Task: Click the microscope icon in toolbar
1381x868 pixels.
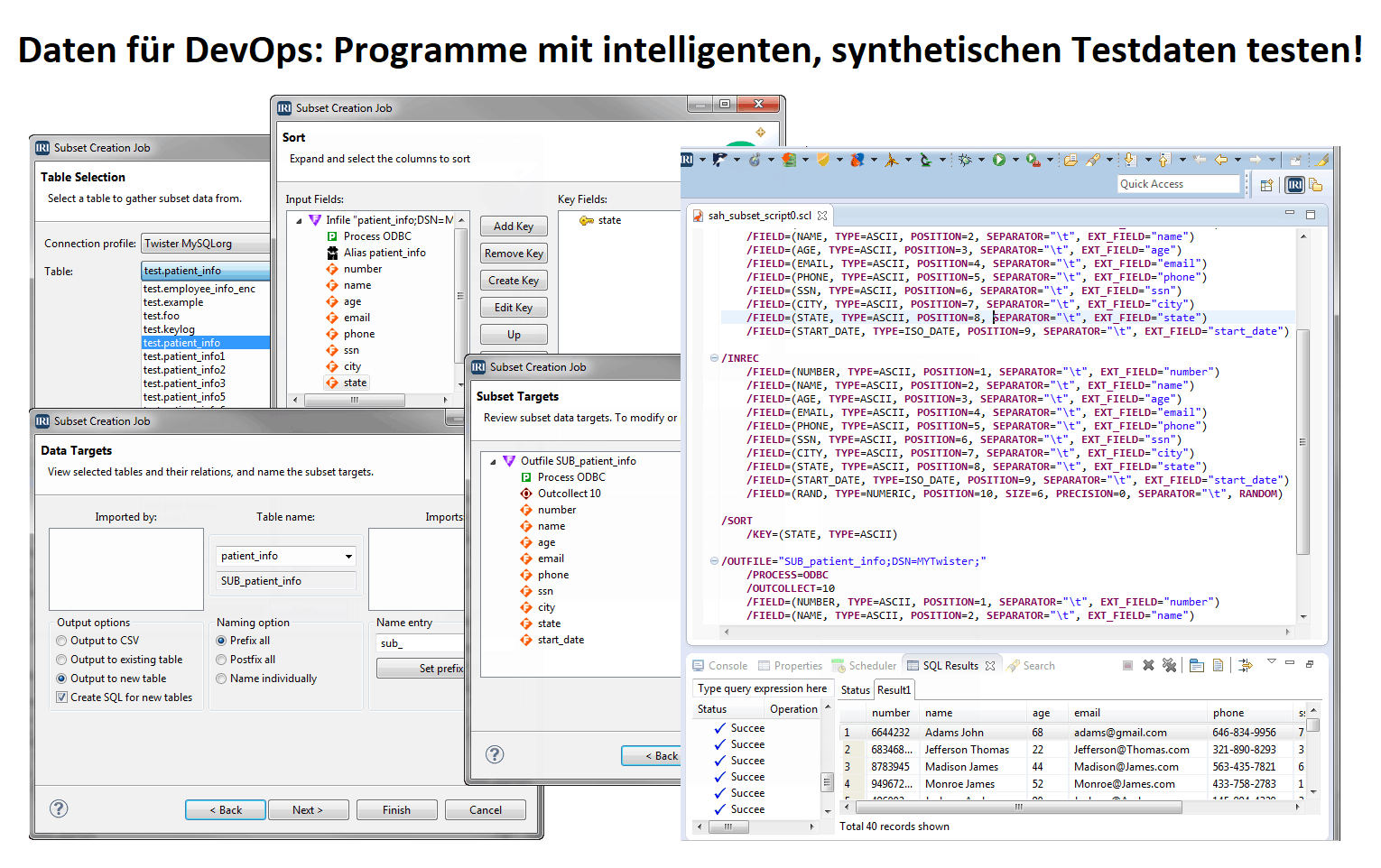Action: 924,160
